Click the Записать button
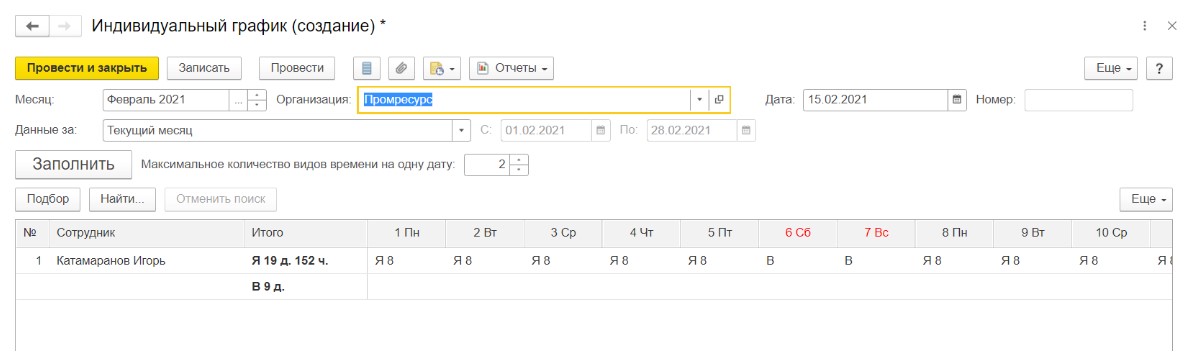This screenshot has width=1184, height=363. tap(204, 68)
